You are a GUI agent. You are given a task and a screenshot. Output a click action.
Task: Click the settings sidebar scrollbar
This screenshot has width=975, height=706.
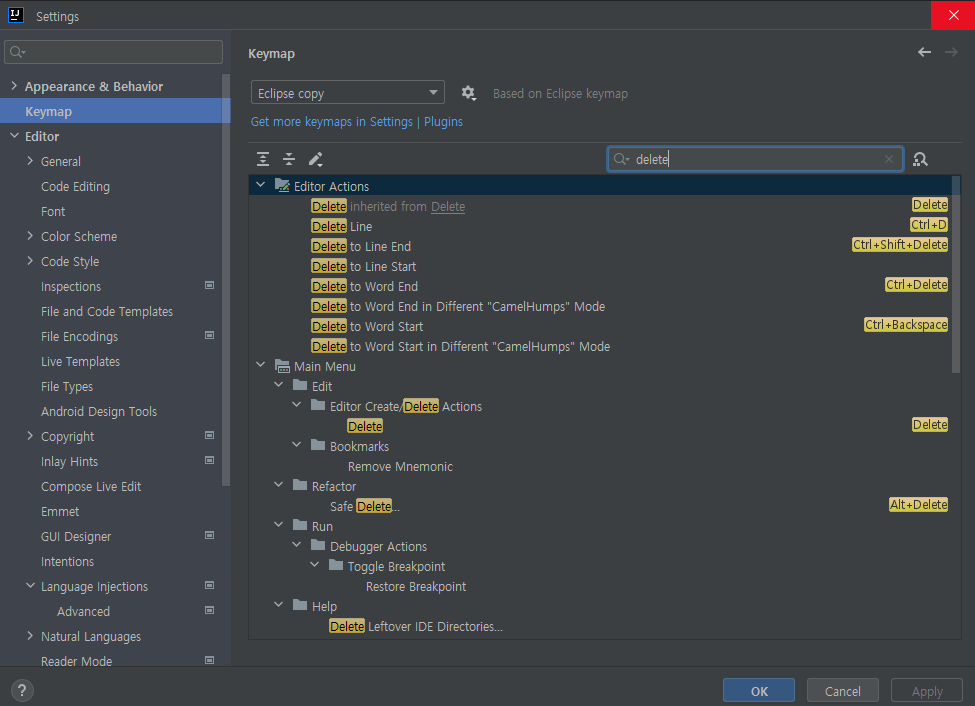tap(226, 280)
